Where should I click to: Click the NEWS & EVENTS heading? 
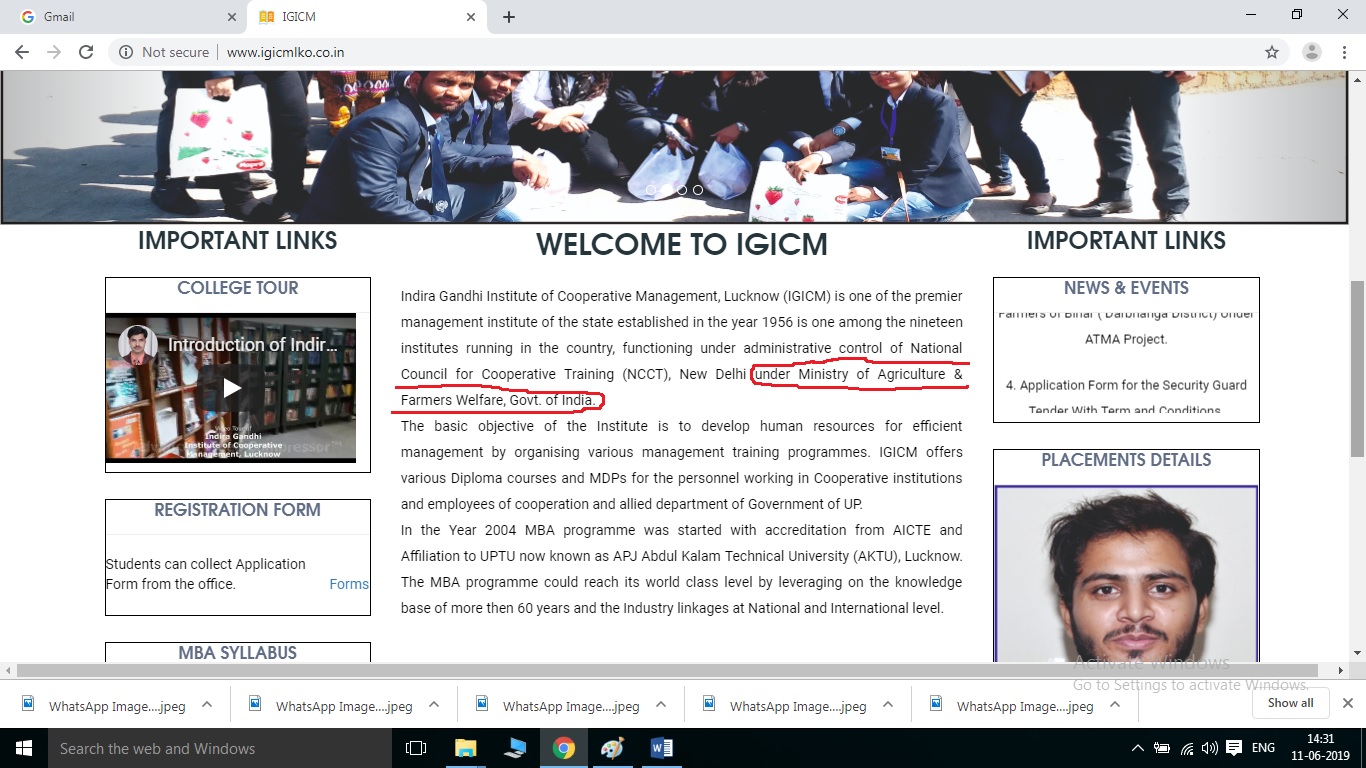(x=1126, y=288)
